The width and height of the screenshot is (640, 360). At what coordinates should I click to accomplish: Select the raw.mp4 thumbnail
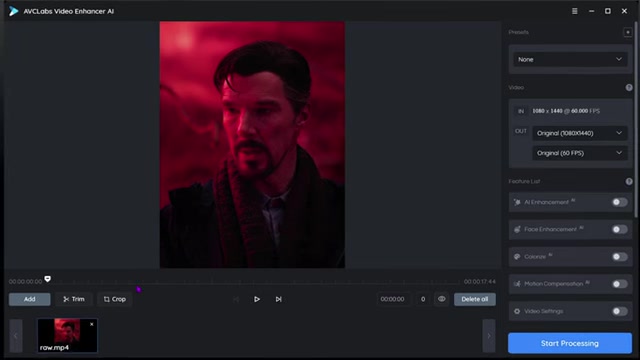(x=67, y=336)
